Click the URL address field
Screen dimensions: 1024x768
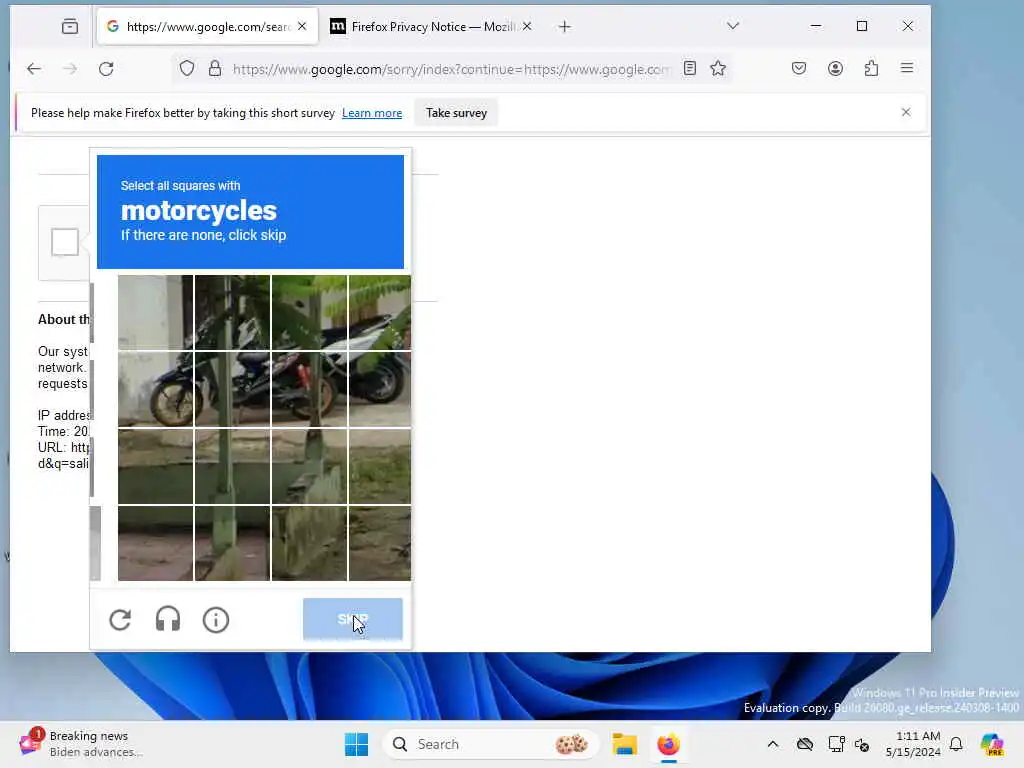pyautogui.click(x=451, y=69)
